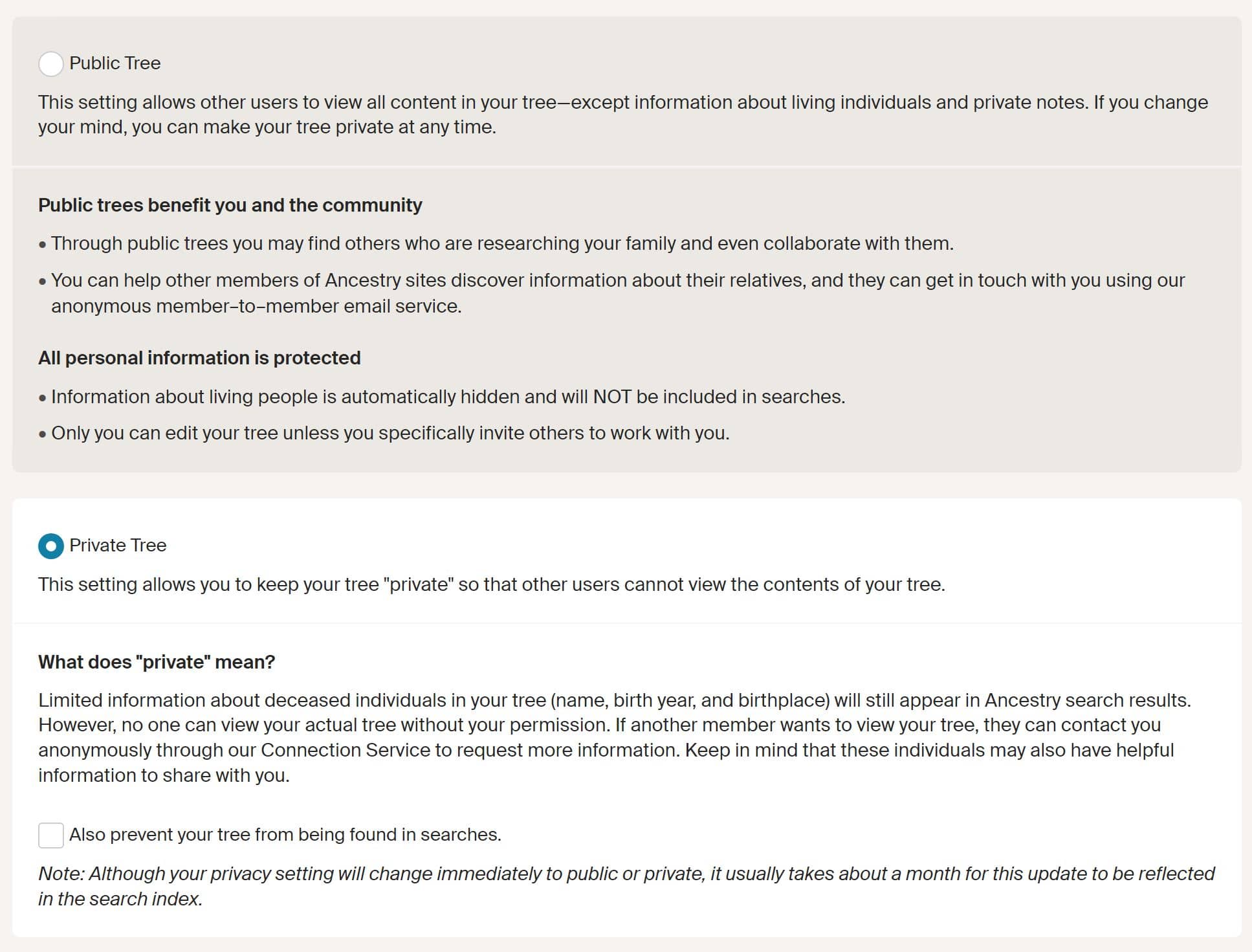The height and width of the screenshot is (952, 1252).
Task: Click the "Public trees benefit you and the community" heading
Action: pyautogui.click(x=230, y=205)
